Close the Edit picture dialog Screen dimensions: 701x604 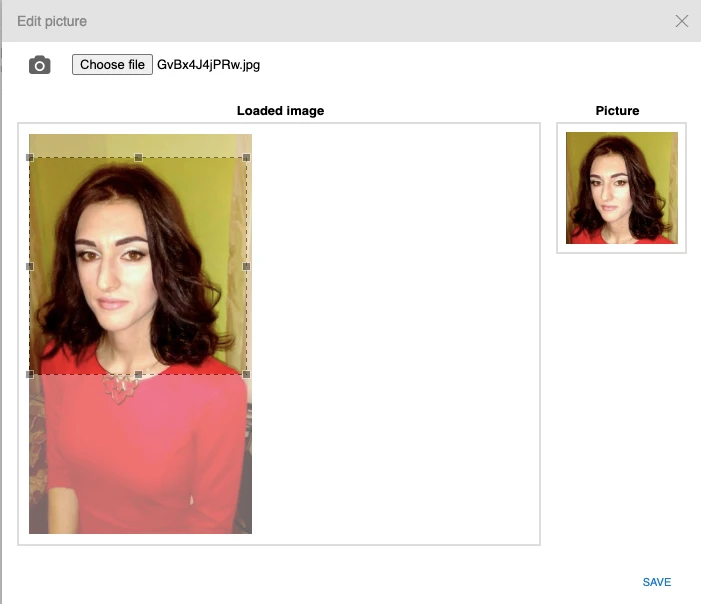point(682,21)
